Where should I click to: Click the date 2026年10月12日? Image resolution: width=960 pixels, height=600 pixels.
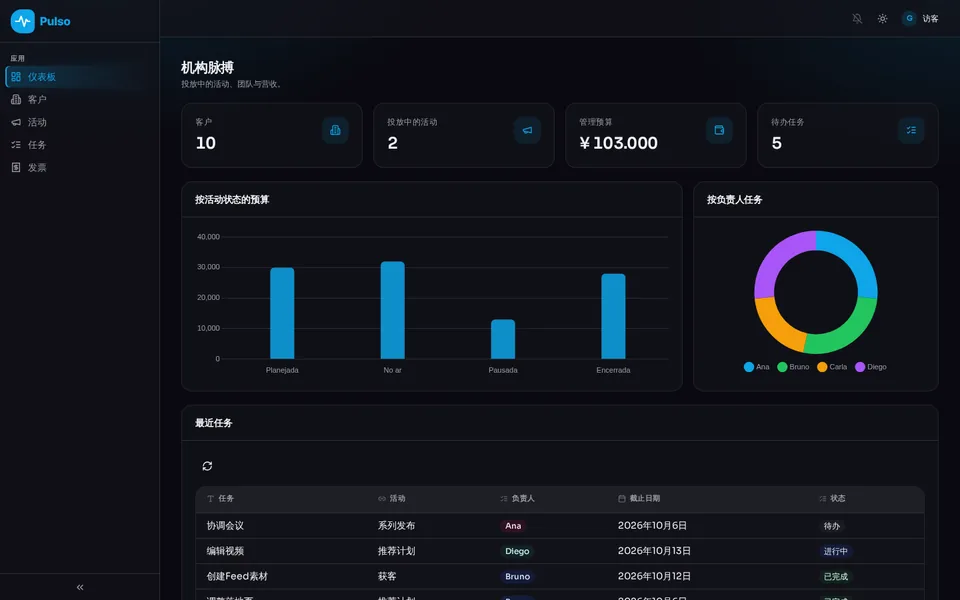[654, 576]
